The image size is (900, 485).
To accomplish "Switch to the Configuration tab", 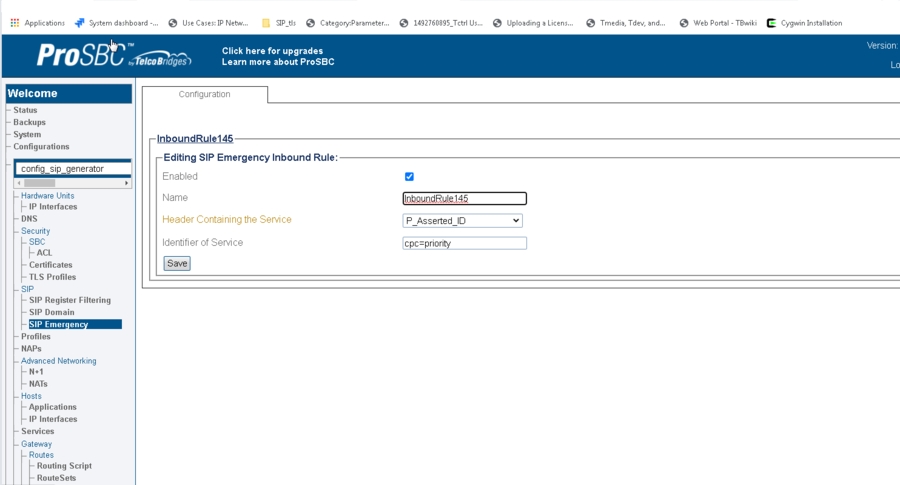I will pyautogui.click(x=204, y=95).
